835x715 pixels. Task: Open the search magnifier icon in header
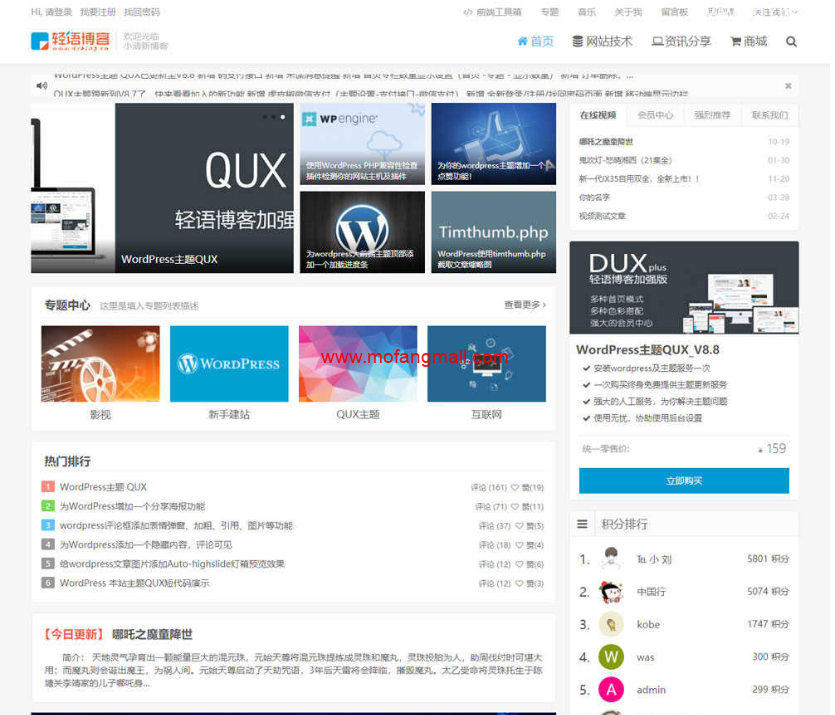[x=791, y=42]
